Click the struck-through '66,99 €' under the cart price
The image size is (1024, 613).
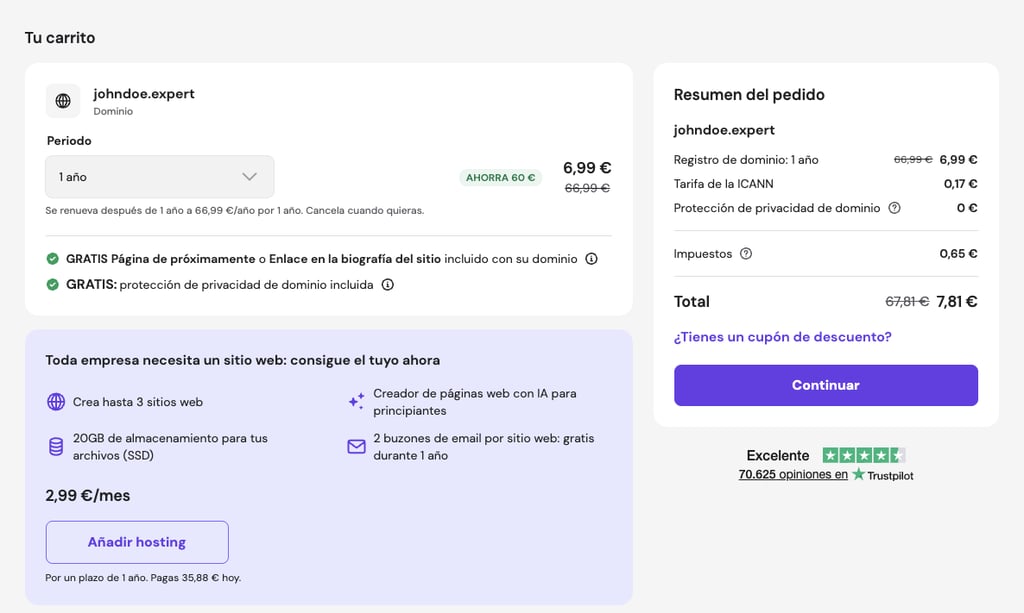pyautogui.click(x=587, y=188)
